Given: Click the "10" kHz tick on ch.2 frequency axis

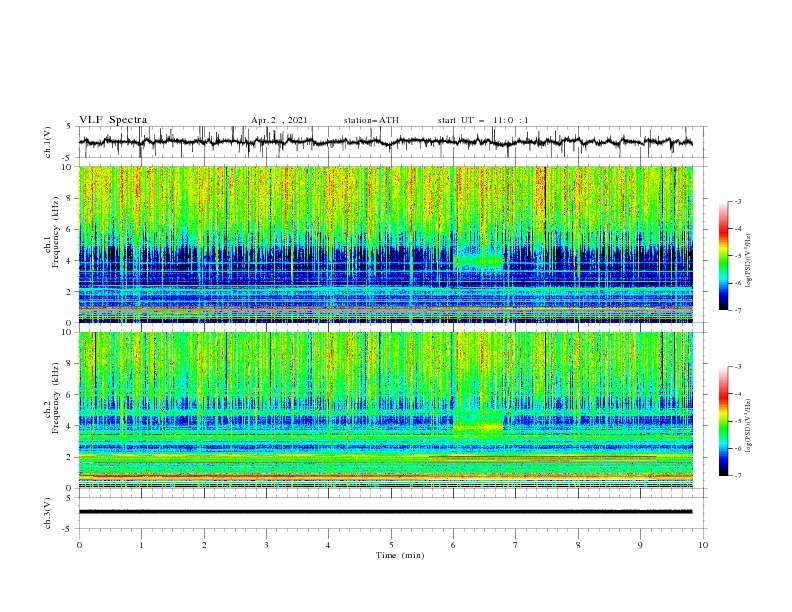Looking at the screenshot, I should (x=69, y=332).
